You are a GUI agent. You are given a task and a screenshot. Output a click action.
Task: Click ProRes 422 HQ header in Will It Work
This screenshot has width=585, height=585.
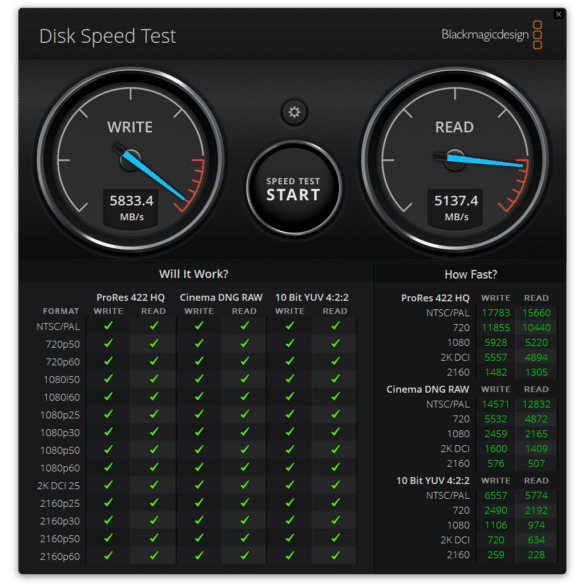point(130,297)
